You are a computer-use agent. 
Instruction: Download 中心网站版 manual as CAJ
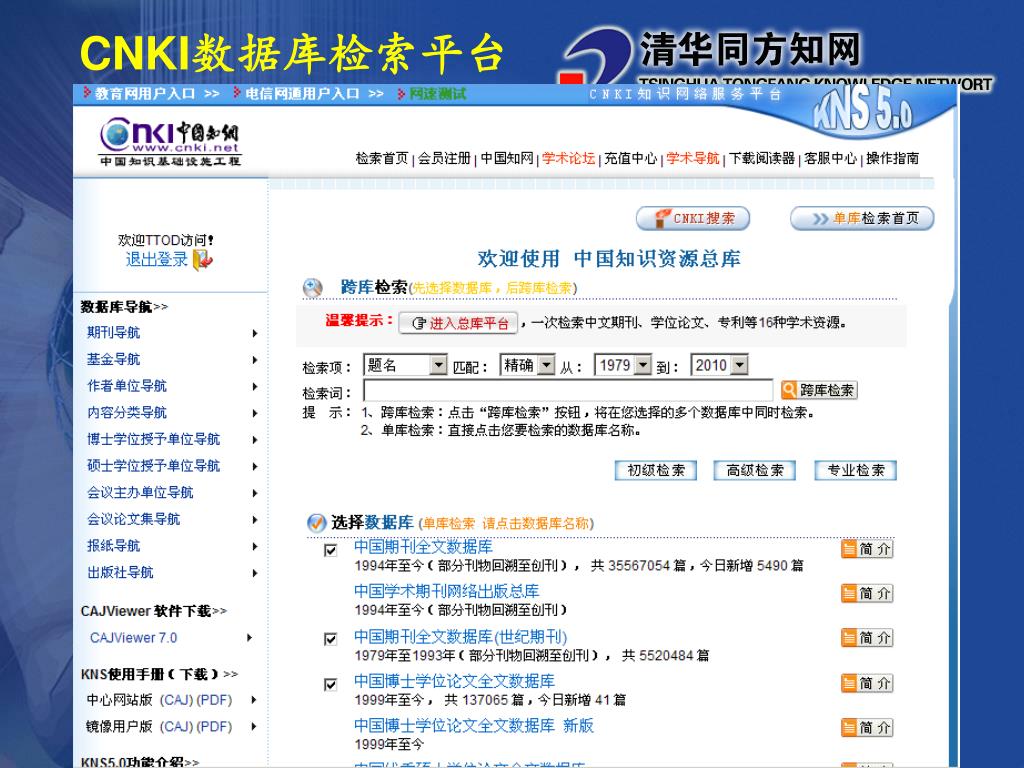[x=176, y=700]
